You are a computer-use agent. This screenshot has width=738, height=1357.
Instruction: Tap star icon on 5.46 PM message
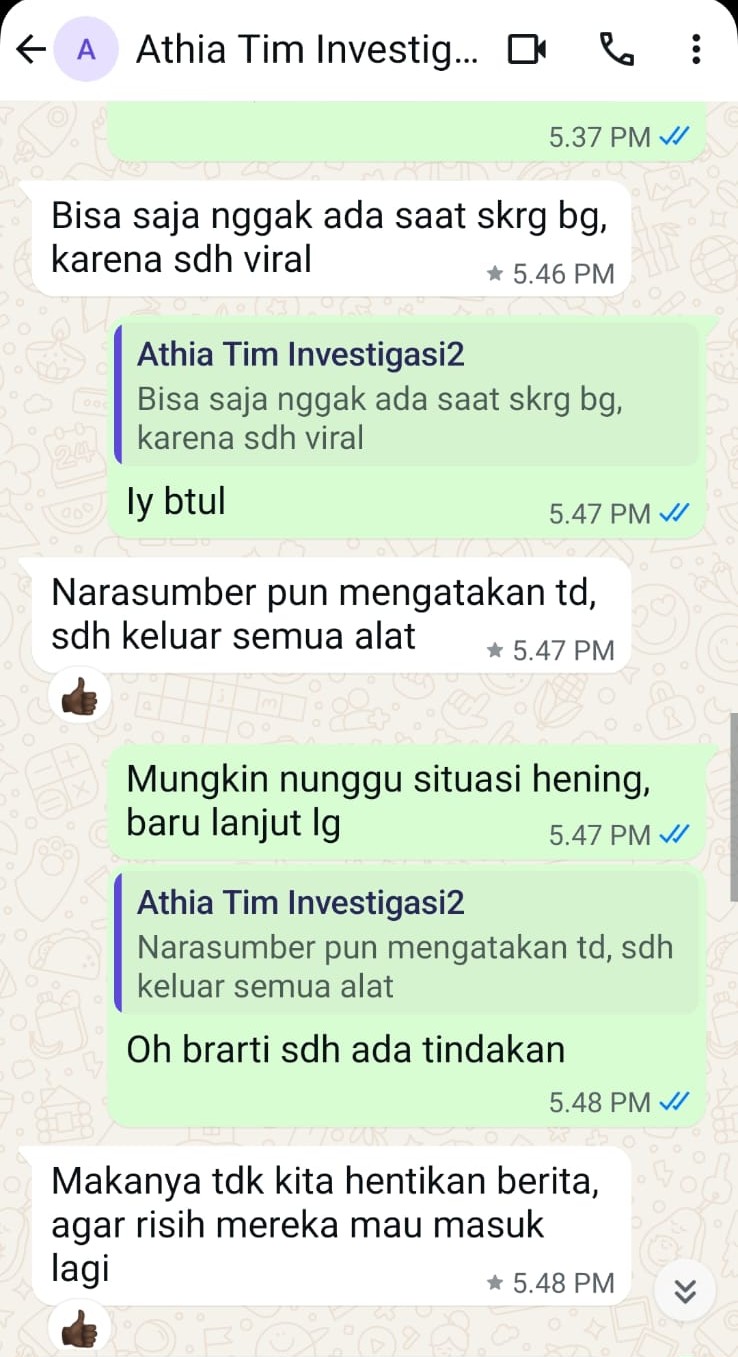click(494, 273)
